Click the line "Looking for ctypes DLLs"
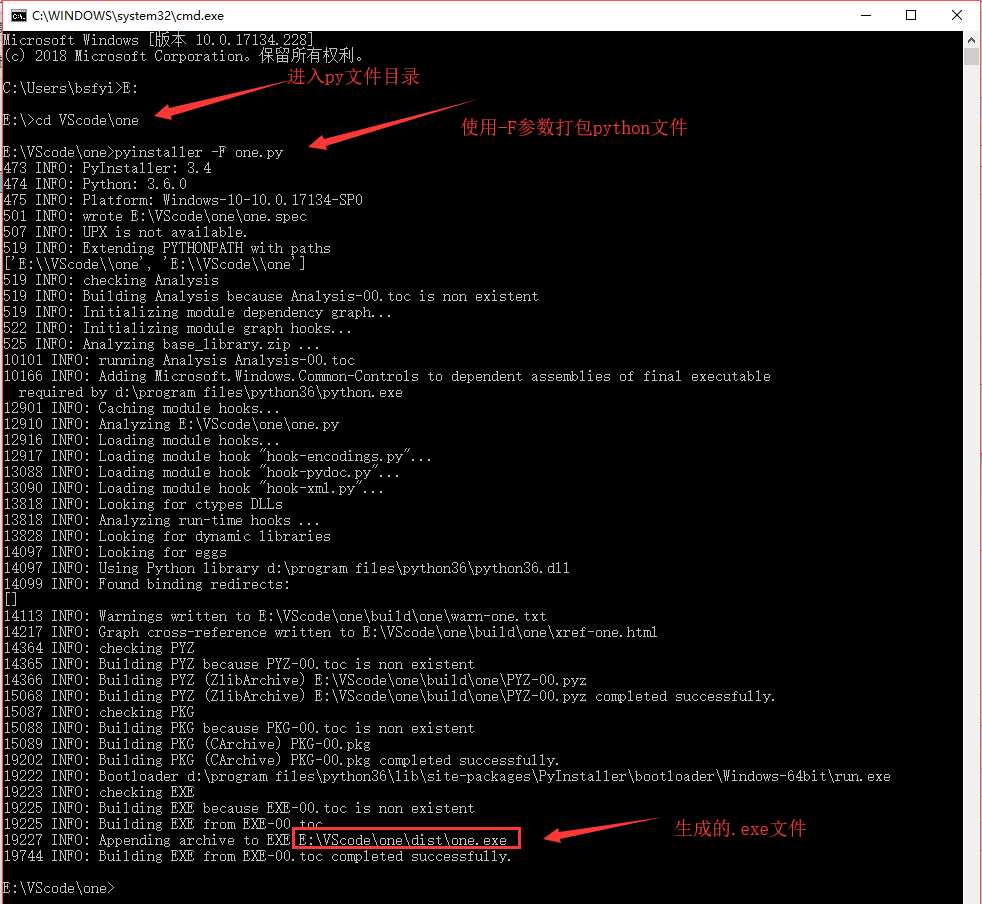The height and width of the screenshot is (904, 982). 190,504
